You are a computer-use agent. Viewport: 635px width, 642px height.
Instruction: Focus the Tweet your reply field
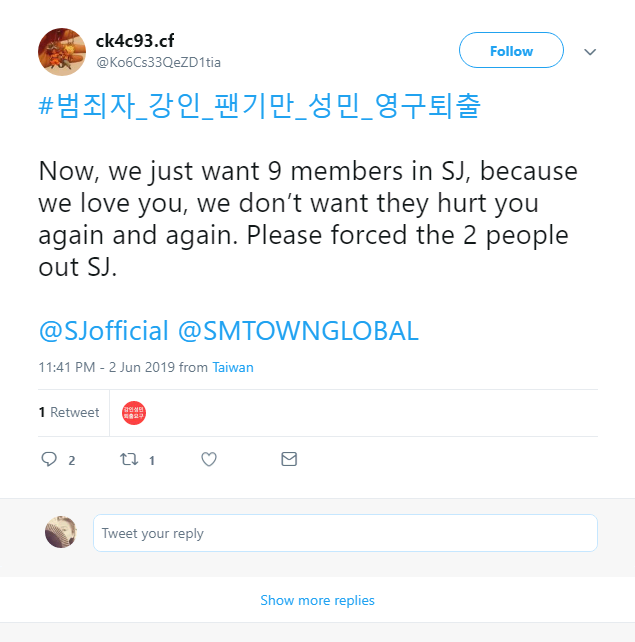pyautogui.click(x=345, y=533)
